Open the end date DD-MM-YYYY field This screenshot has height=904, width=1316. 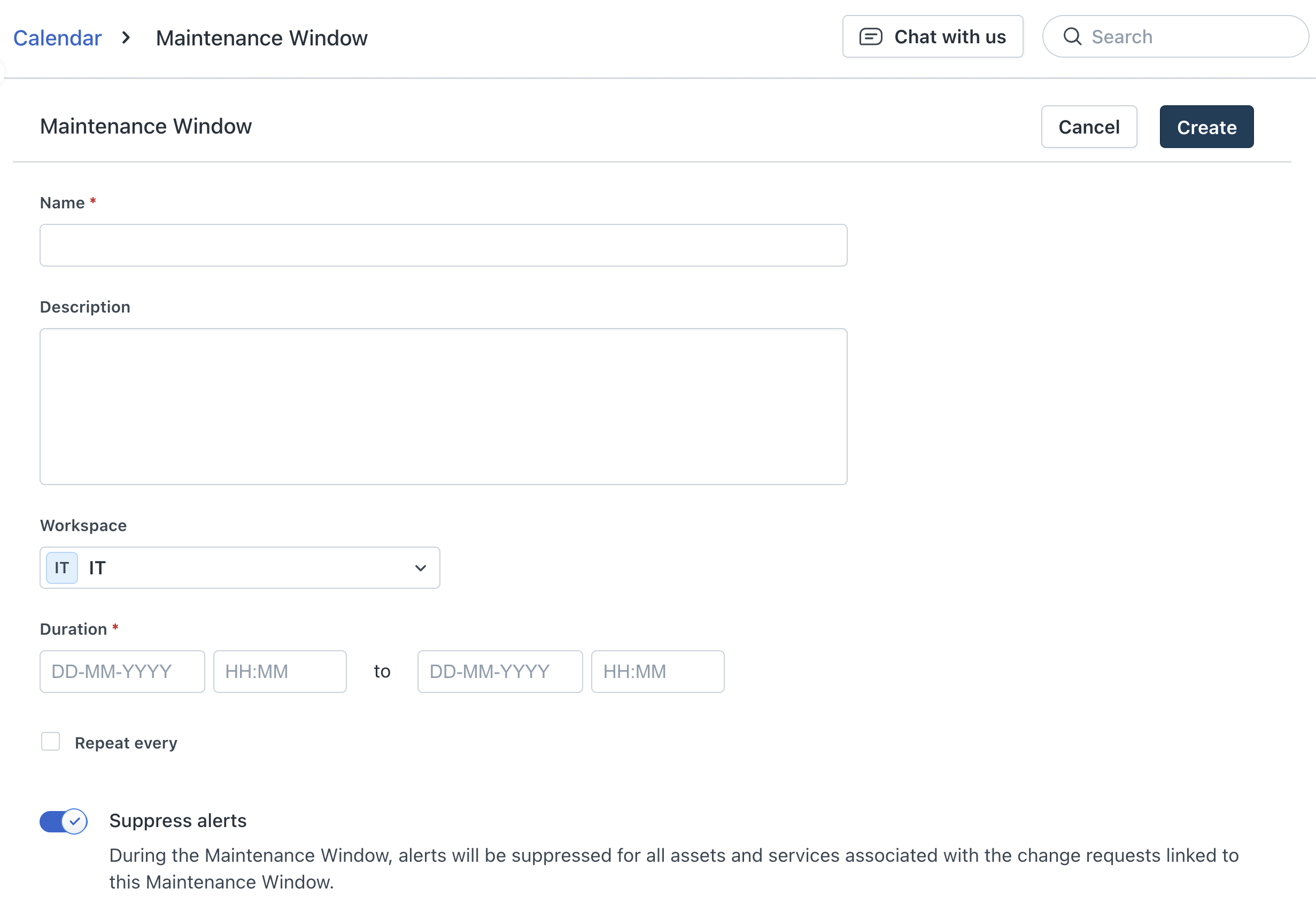[x=500, y=672]
